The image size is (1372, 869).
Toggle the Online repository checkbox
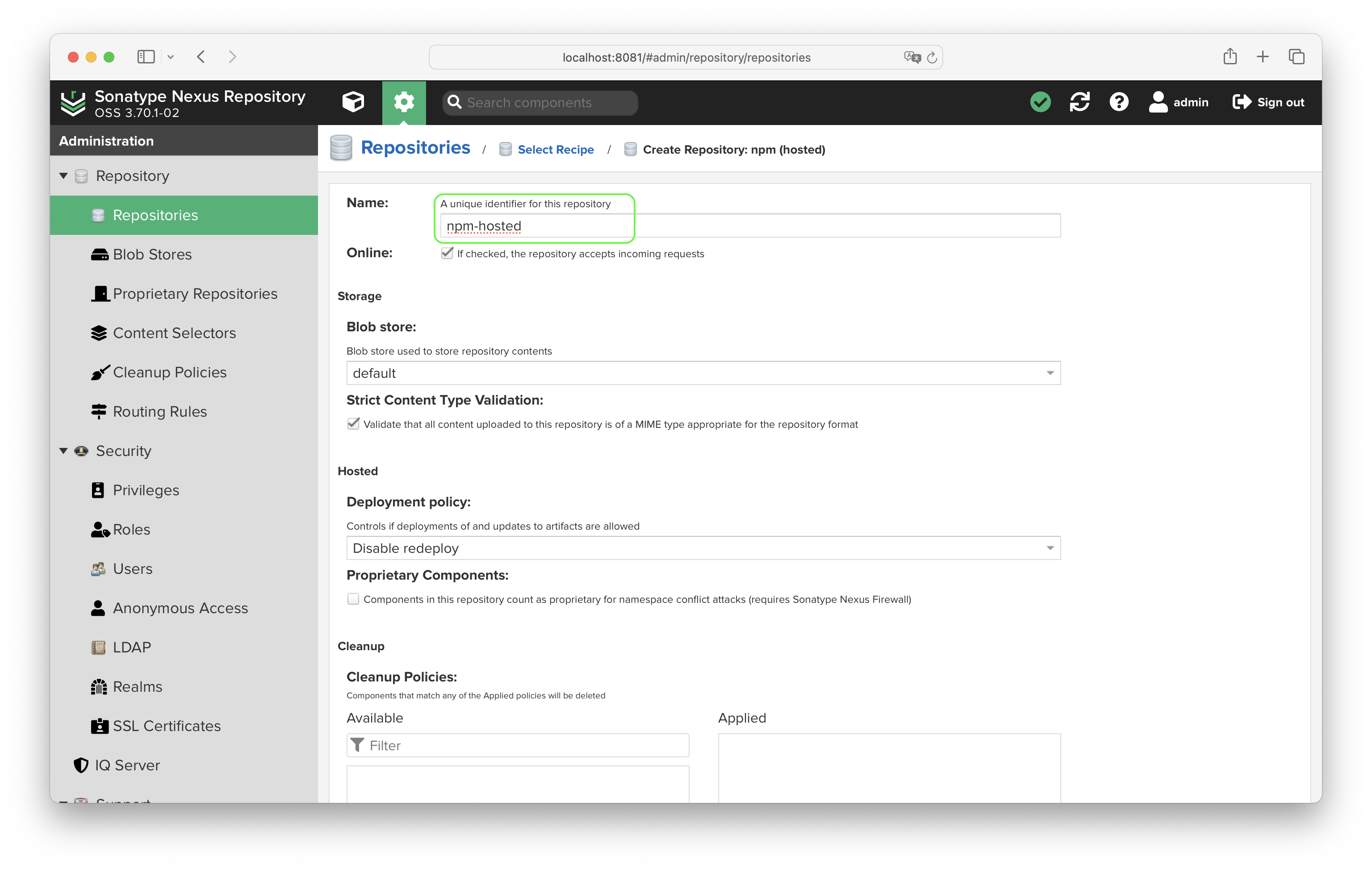pos(447,253)
